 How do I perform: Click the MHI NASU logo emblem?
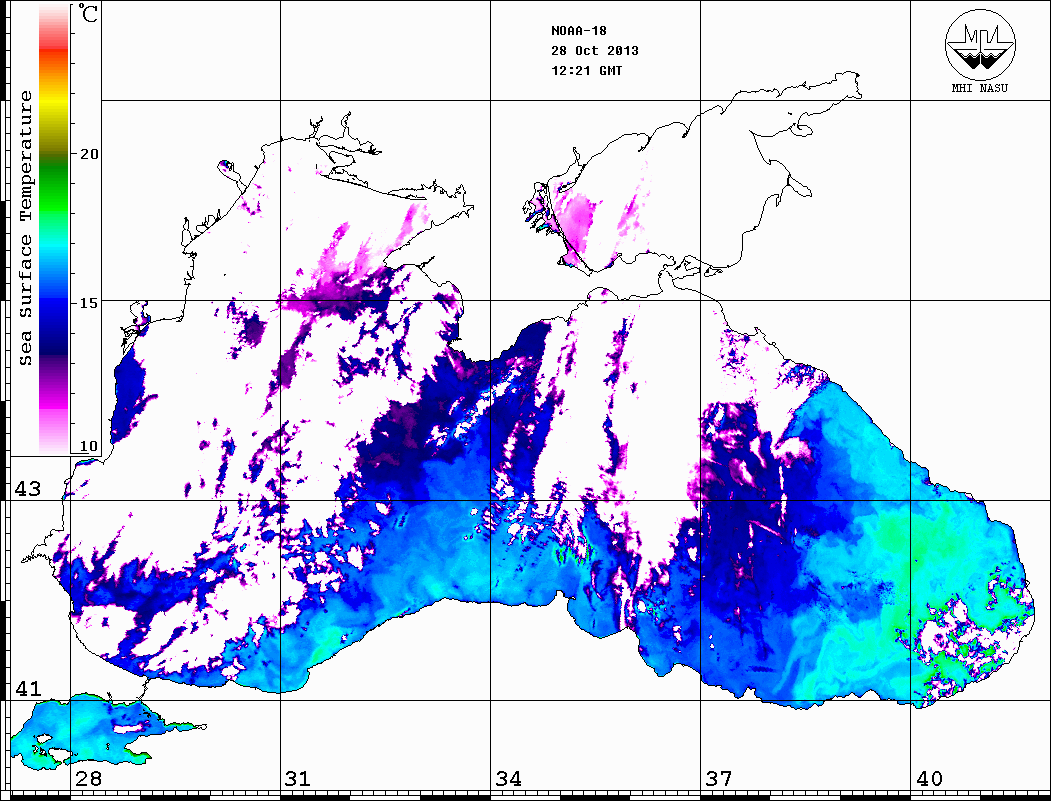pyautogui.click(x=980, y=44)
